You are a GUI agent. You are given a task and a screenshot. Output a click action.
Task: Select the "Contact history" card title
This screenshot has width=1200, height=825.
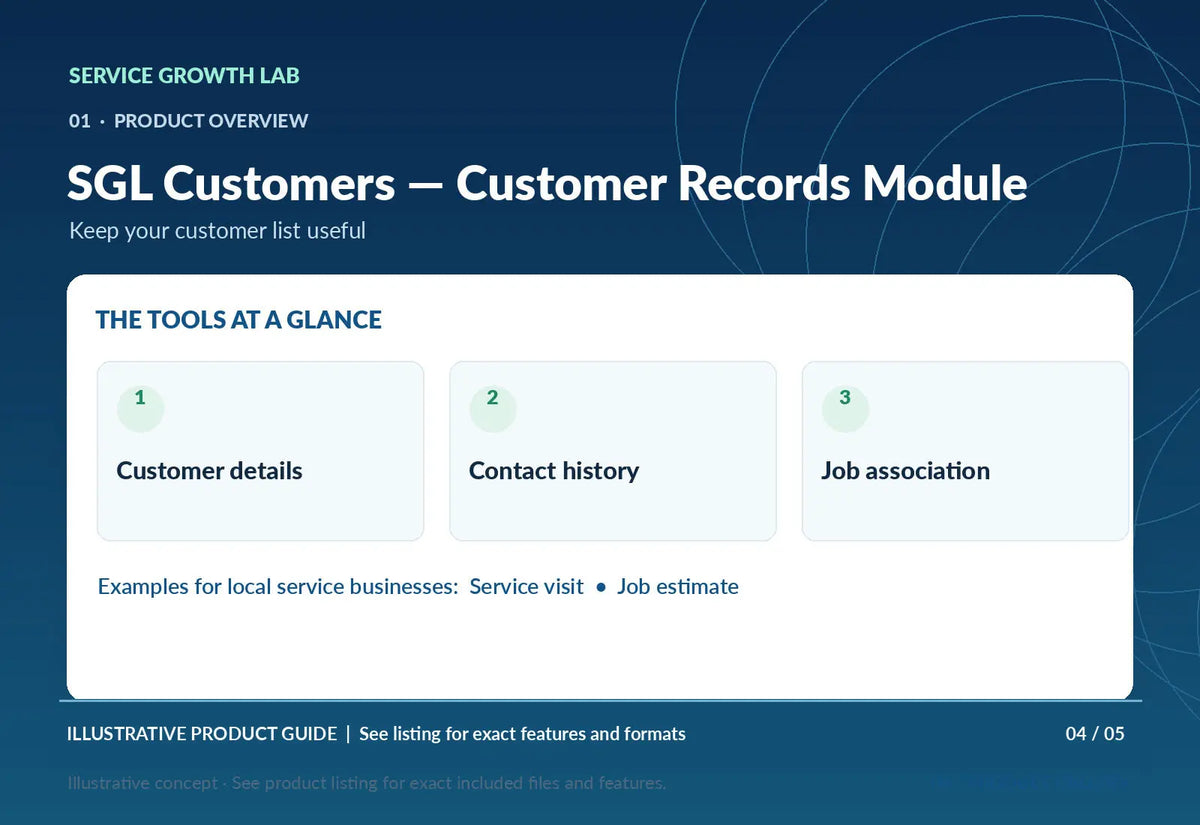click(554, 471)
